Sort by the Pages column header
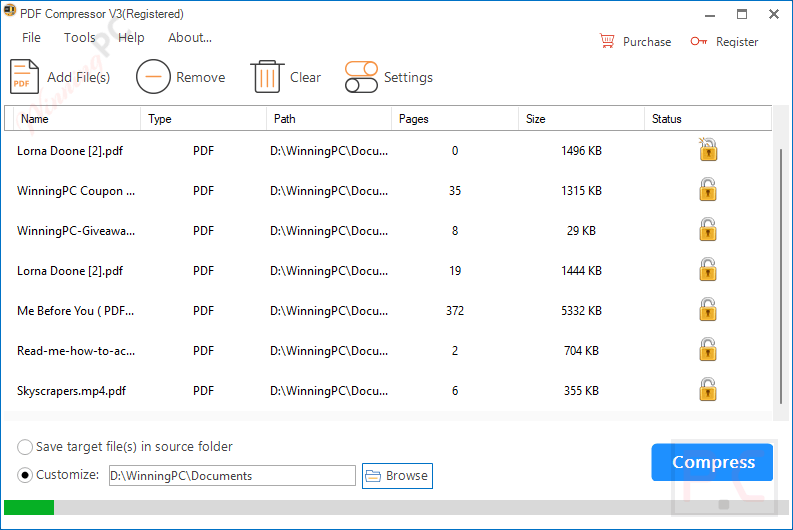 click(455, 119)
